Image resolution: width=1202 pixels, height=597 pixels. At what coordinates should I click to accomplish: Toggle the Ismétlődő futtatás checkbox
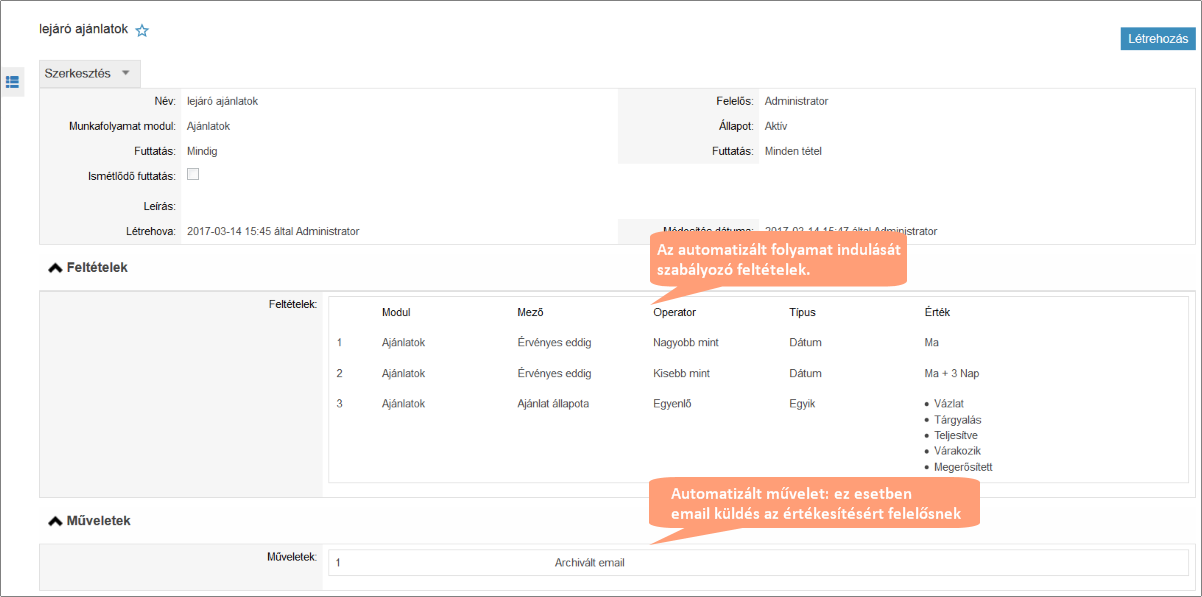193,175
